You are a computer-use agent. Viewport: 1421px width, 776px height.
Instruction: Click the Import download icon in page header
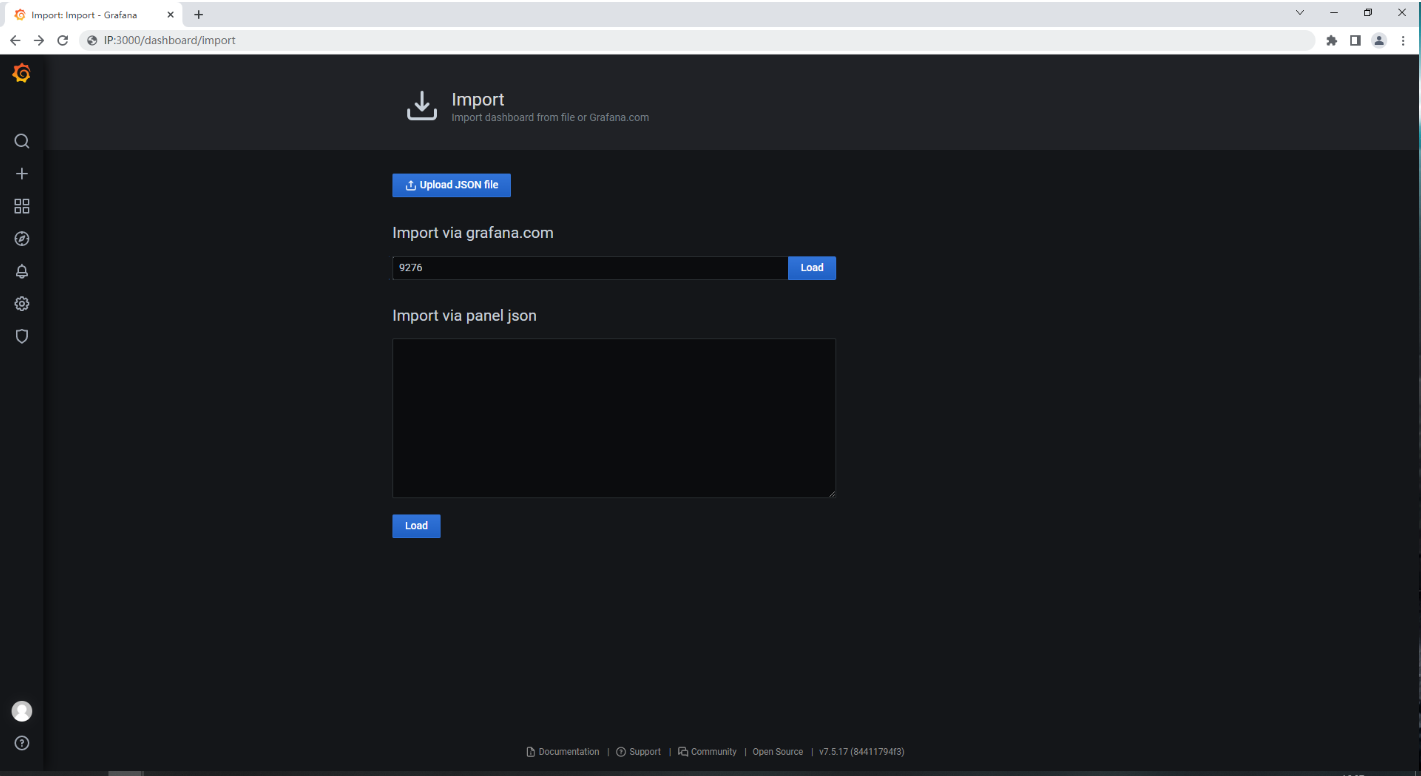click(422, 106)
